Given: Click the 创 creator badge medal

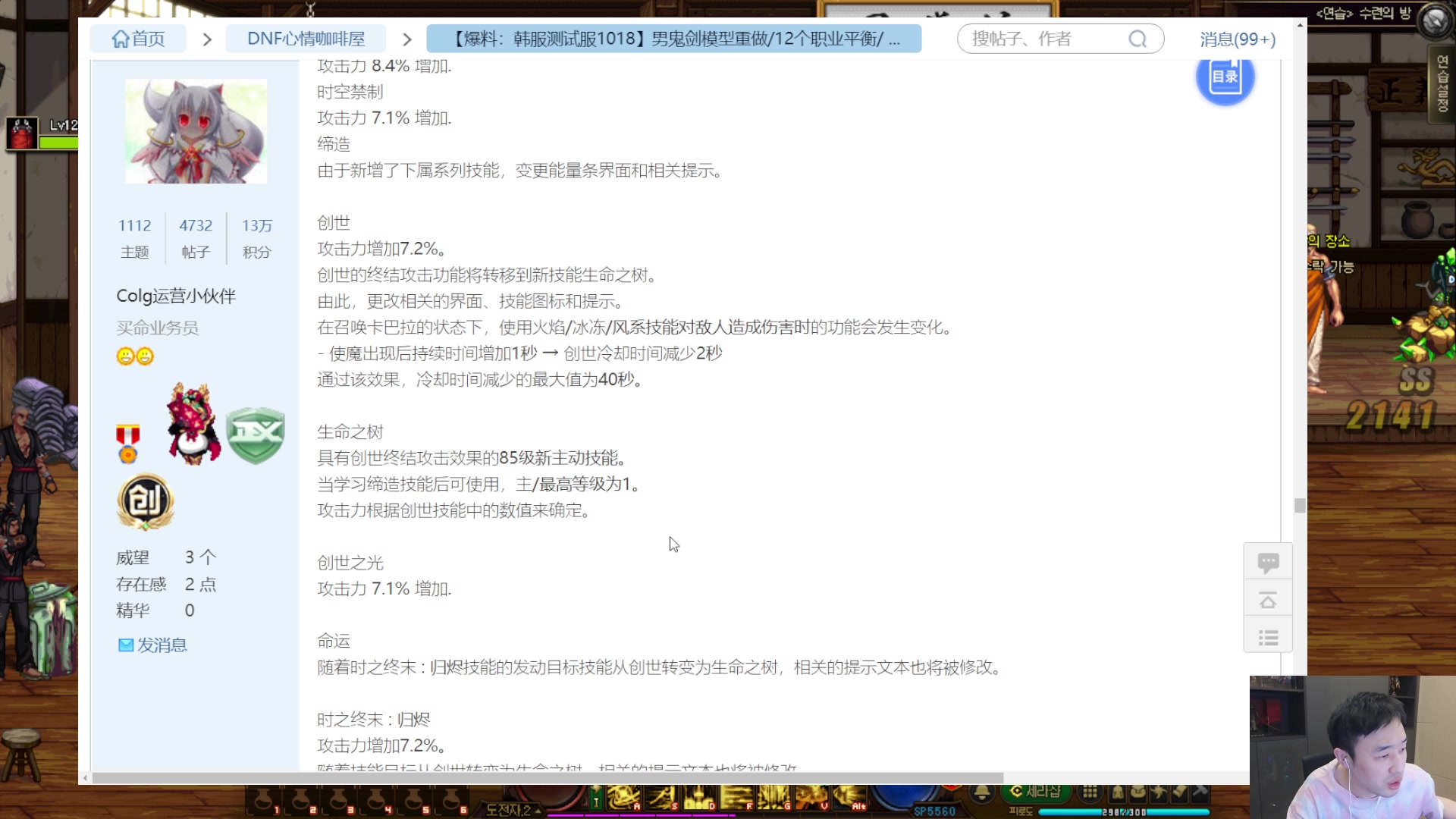Looking at the screenshot, I should [x=146, y=501].
